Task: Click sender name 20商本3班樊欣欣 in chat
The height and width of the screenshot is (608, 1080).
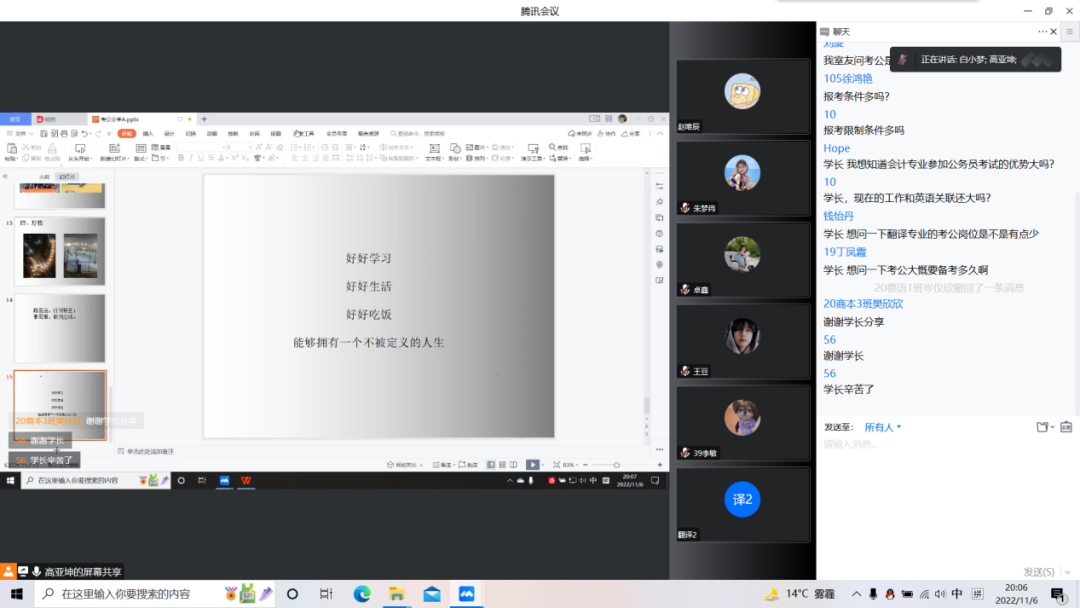Action: coord(863,304)
